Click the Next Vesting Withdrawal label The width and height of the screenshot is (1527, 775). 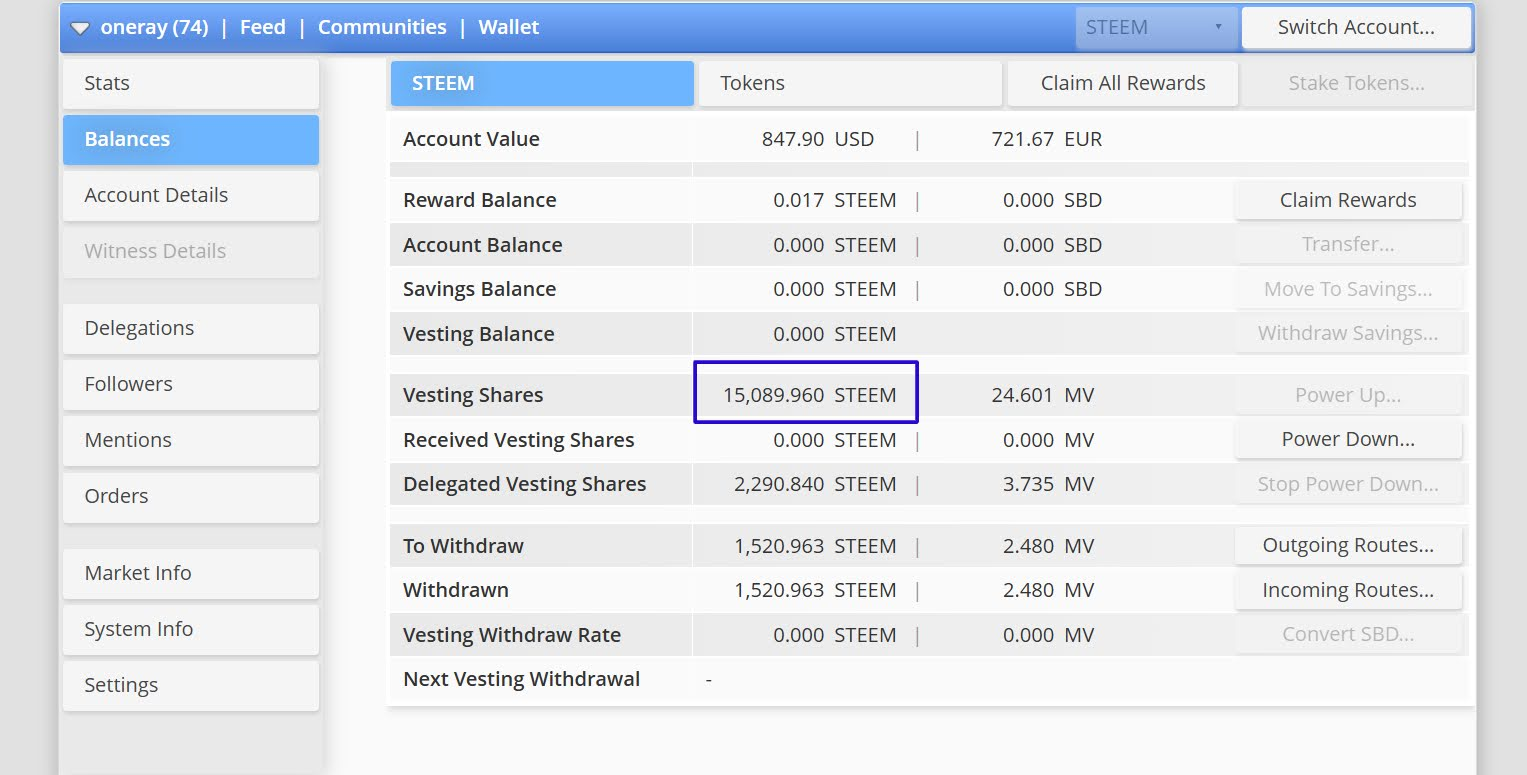pos(522,679)
